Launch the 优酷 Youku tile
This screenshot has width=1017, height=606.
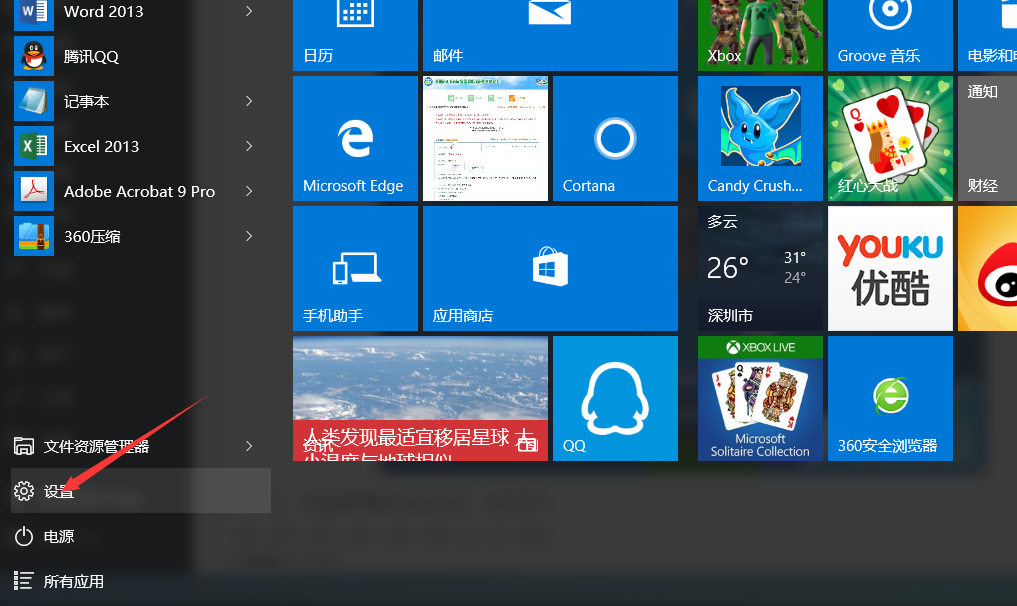point(891,269)
